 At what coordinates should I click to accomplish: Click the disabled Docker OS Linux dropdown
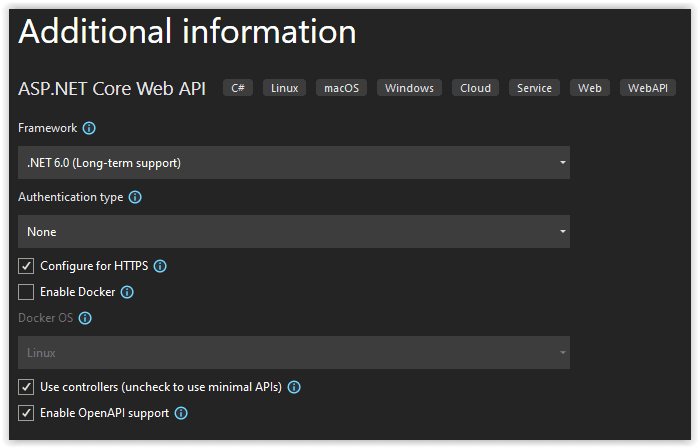tap(294, 353)
